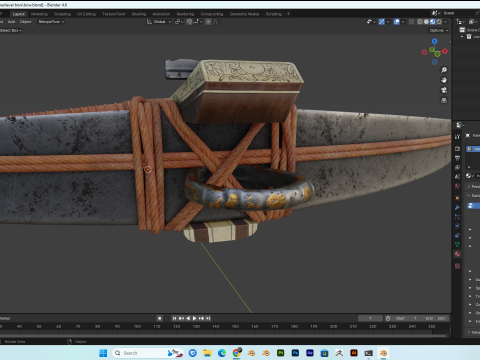Open the Geometry Nodes workspace tab

[244, 14]
